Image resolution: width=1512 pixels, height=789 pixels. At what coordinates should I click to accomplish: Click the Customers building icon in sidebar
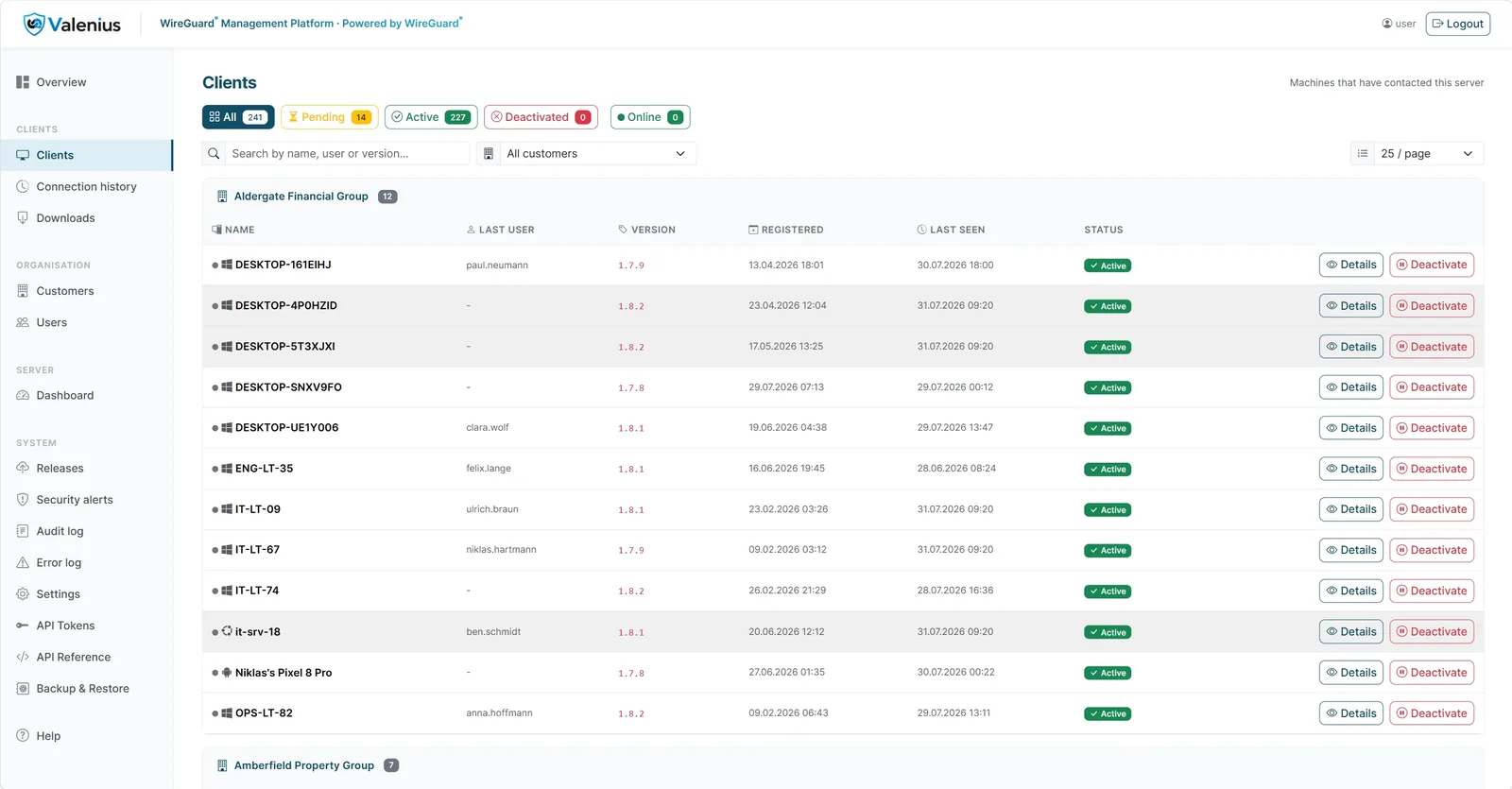pyautogui.click(x=23, y=291)
